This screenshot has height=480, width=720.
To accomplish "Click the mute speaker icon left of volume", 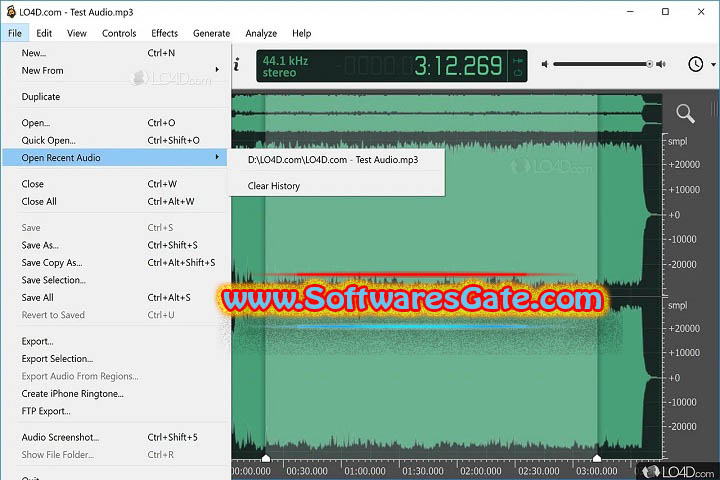I will point(545,64).
